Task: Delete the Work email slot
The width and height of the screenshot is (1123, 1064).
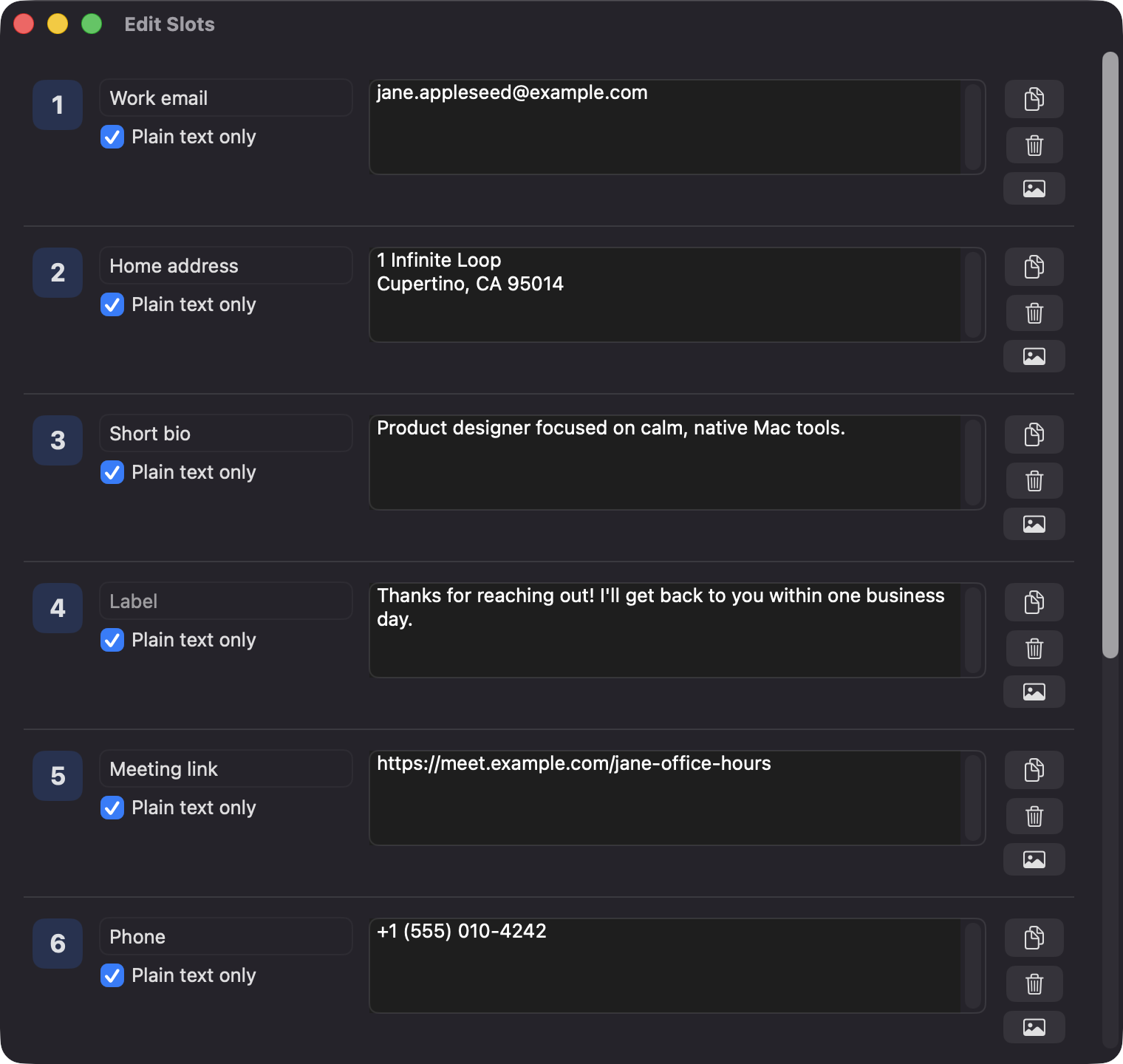Action: tap(1034, 146)
